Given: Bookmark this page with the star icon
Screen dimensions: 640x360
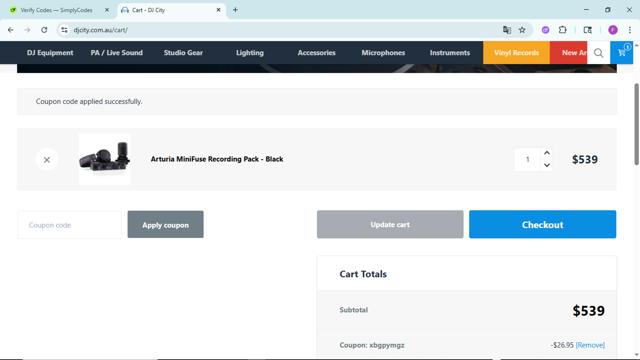Looking at the screenshot, I should pyautogui.click(x=522, y=30).
